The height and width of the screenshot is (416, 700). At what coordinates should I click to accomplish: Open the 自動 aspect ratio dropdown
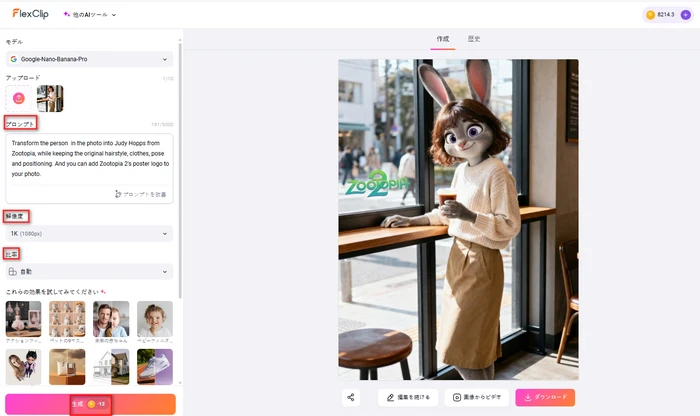tap(89, 271)
